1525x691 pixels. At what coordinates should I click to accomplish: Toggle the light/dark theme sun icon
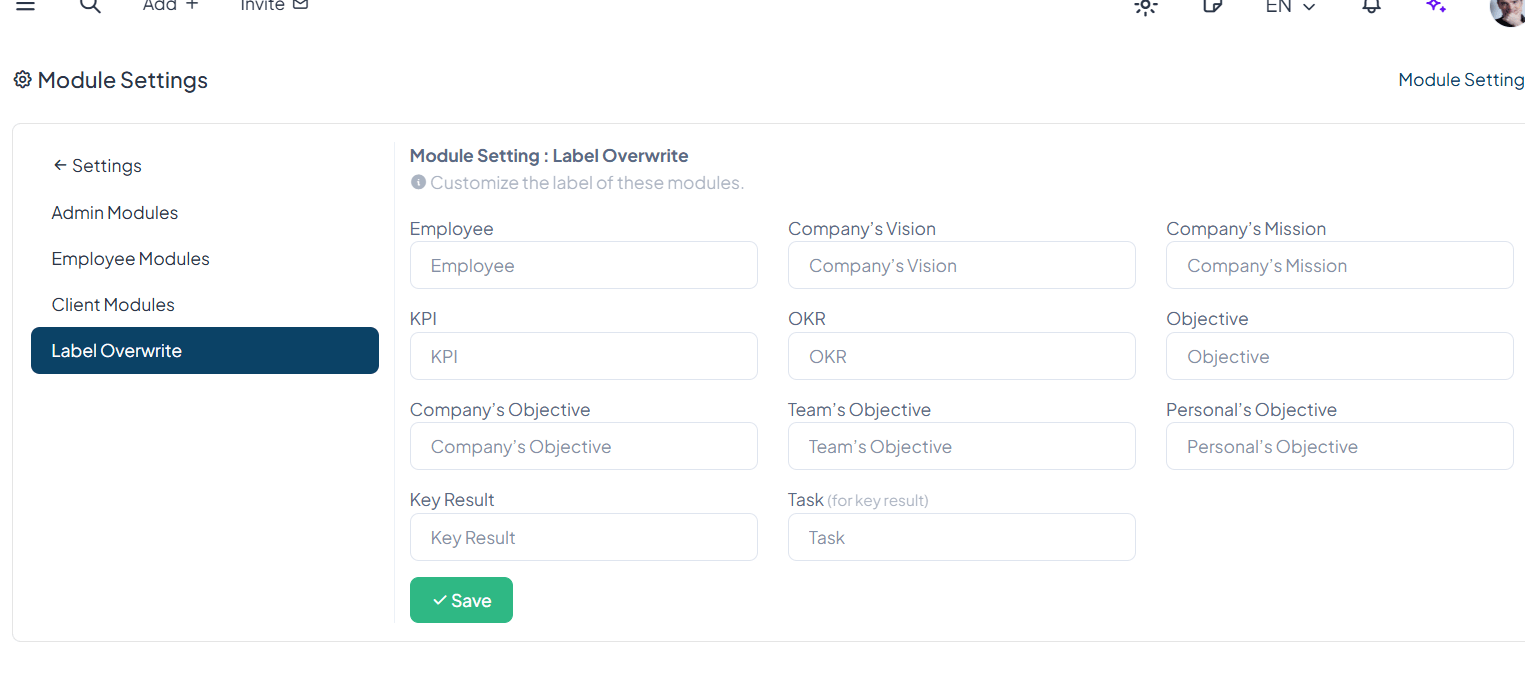click(1146, 7)
